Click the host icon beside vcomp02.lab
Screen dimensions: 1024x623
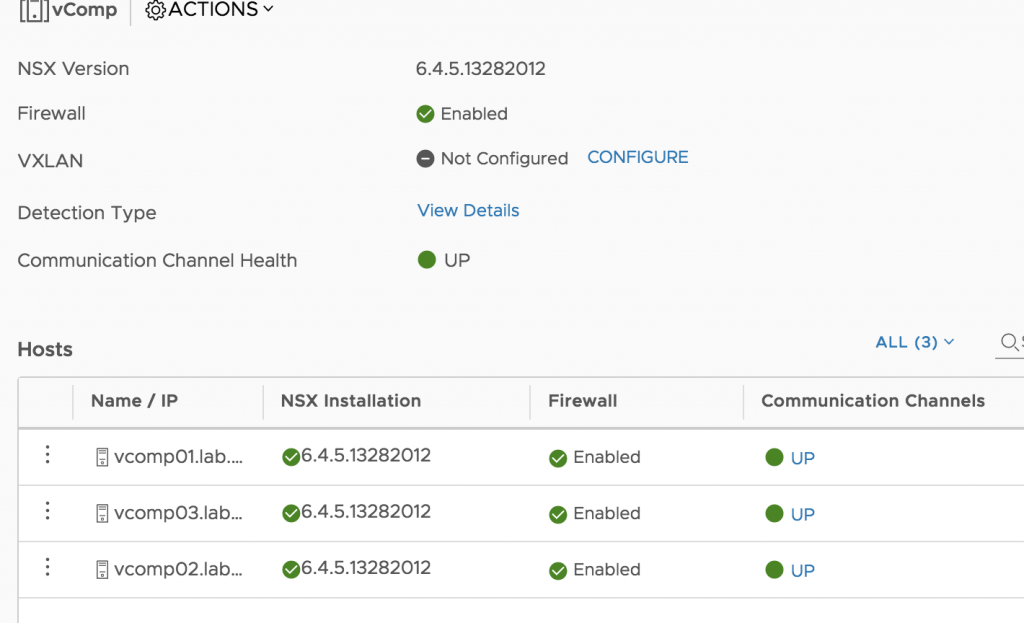(x=102, y=569)
